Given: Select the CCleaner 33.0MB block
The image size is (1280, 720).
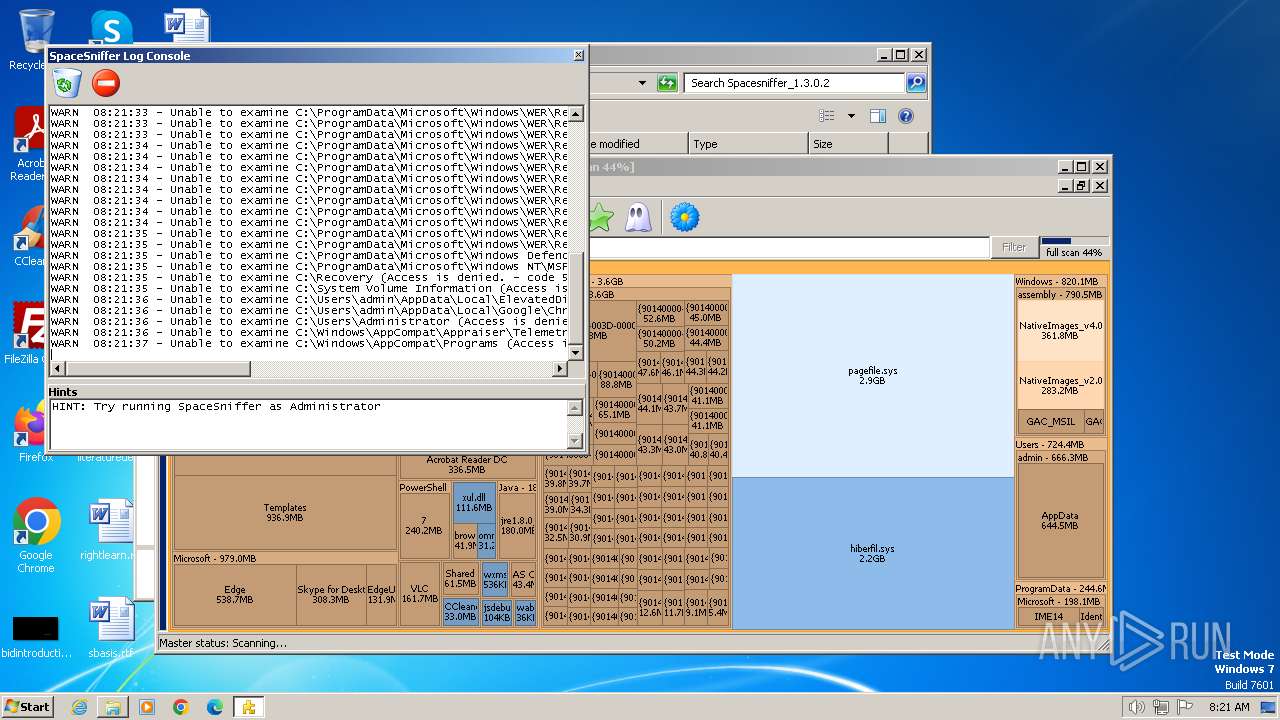Looking at the screenshot, I should point(460,612).
